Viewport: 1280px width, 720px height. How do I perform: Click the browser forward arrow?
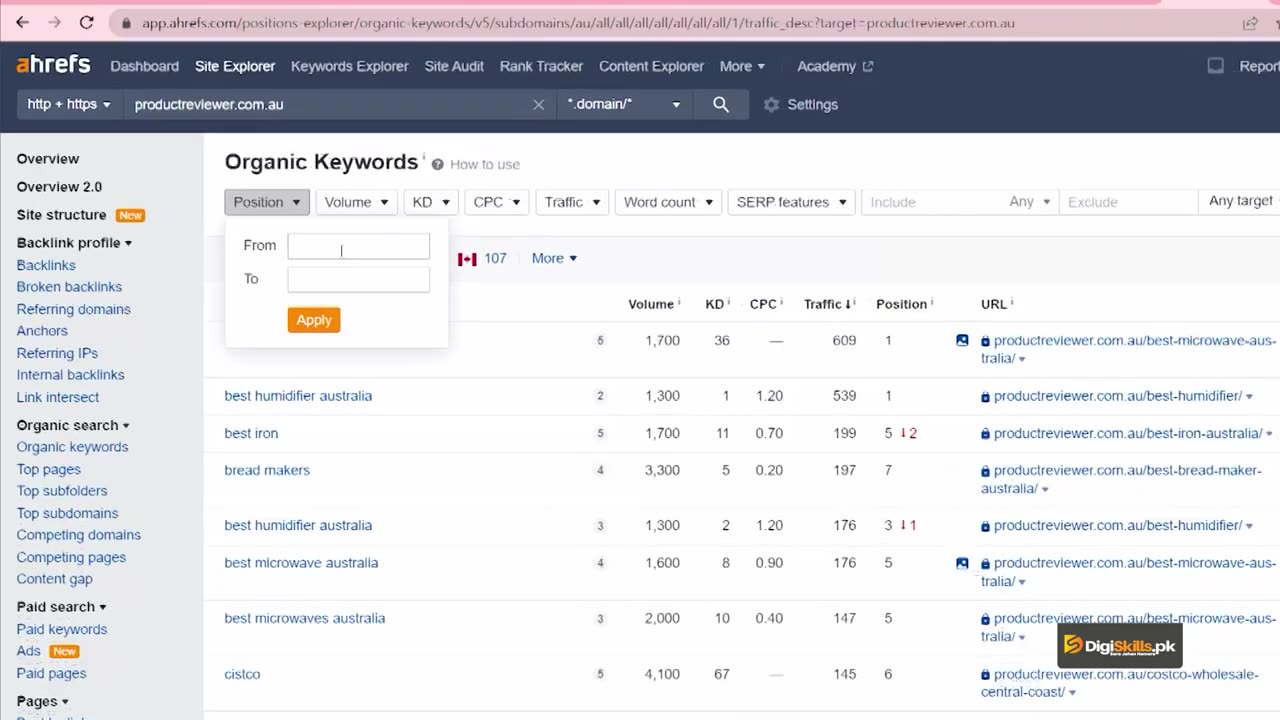pos(54,22)
